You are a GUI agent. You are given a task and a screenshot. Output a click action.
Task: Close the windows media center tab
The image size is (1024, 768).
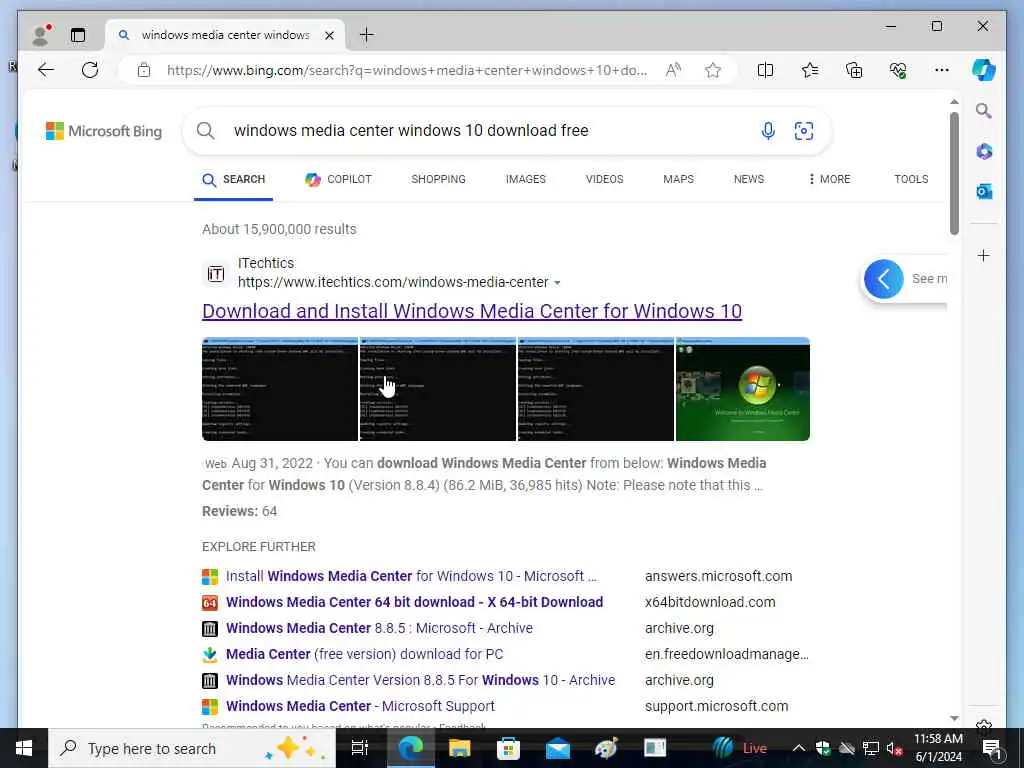click(330, 35)
